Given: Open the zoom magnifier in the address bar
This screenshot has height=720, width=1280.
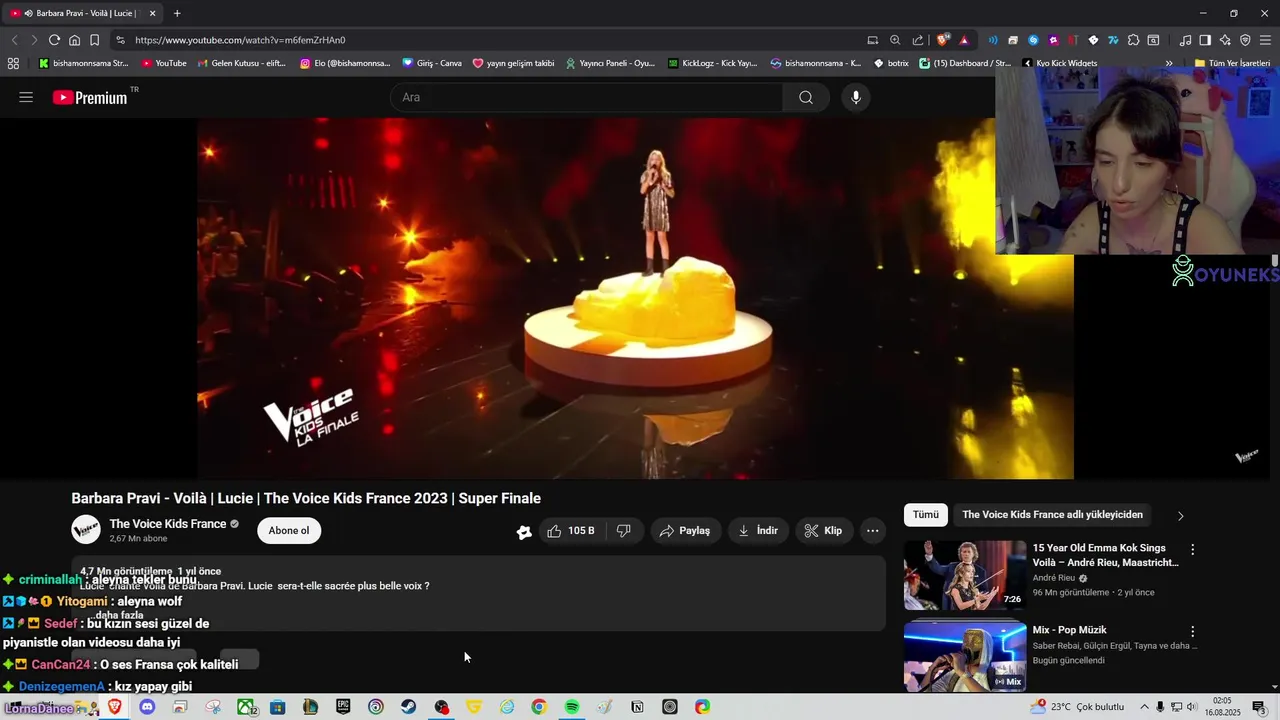Looking at the screenshot, I should [x=895, y=40].
